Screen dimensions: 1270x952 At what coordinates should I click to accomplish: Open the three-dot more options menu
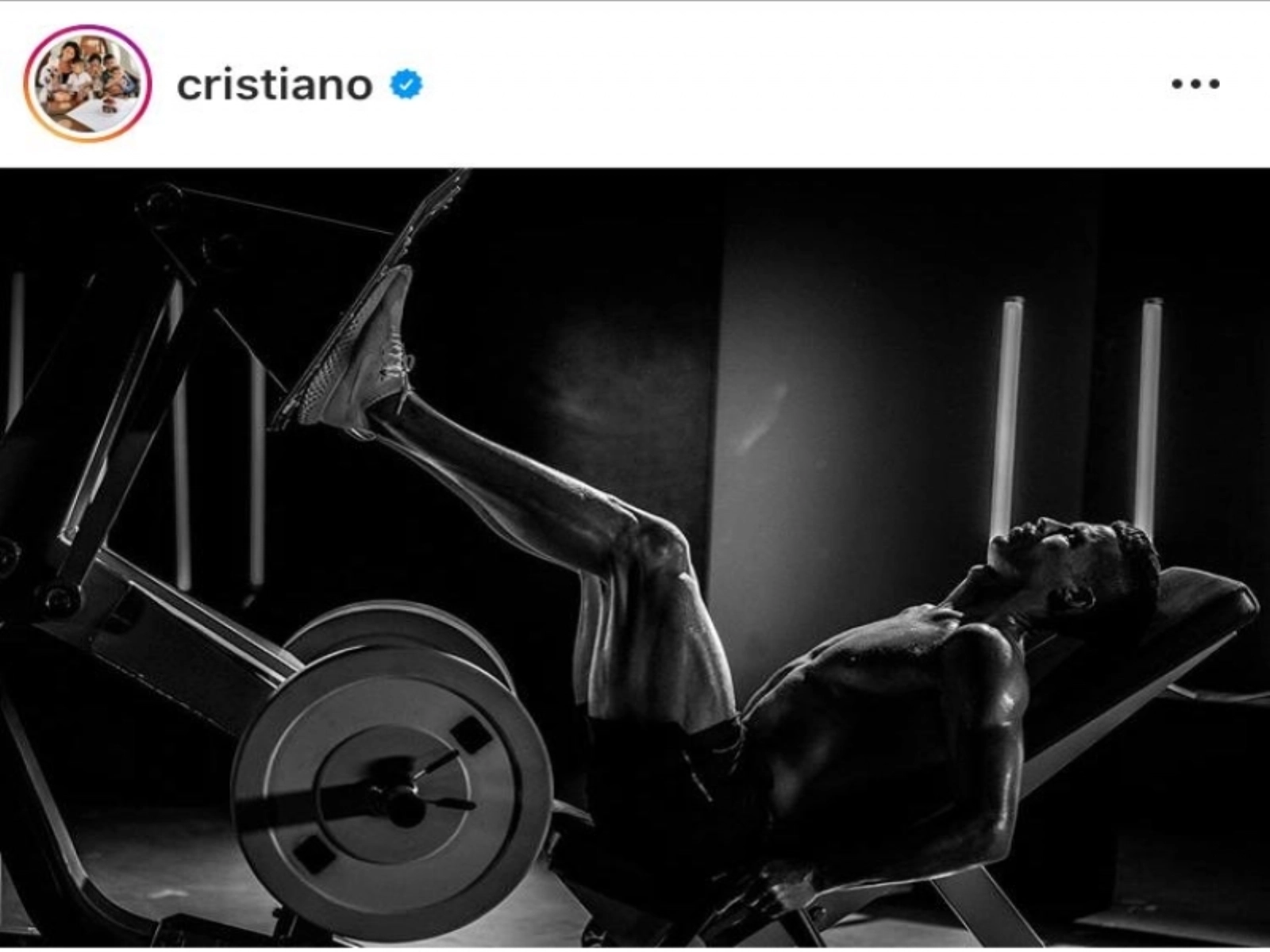tap(1195, 83)
